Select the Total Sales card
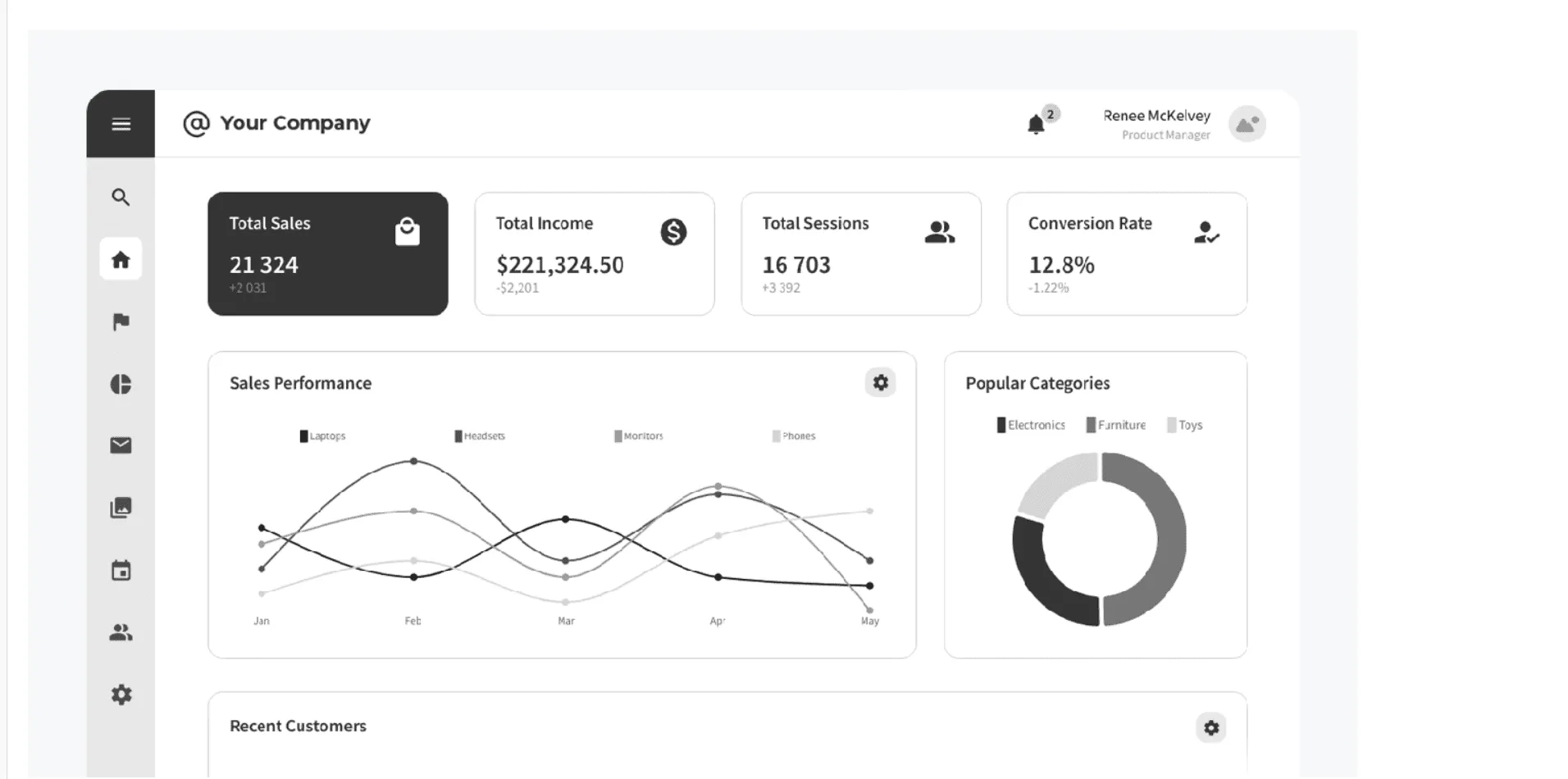The height and width of the screenshot is (779, 1568). [x=328, y=254]
